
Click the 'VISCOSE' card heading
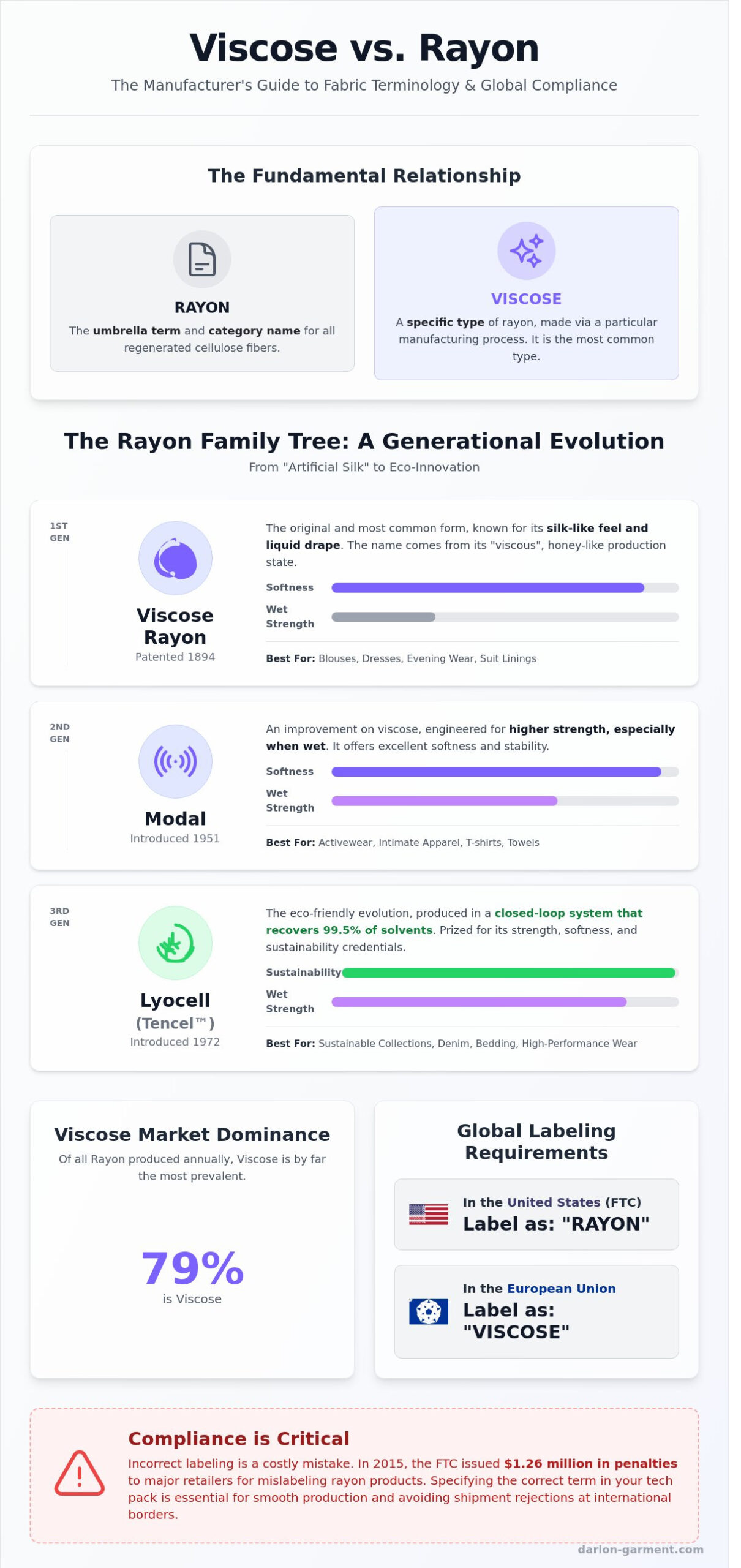[x=526, y=299]
